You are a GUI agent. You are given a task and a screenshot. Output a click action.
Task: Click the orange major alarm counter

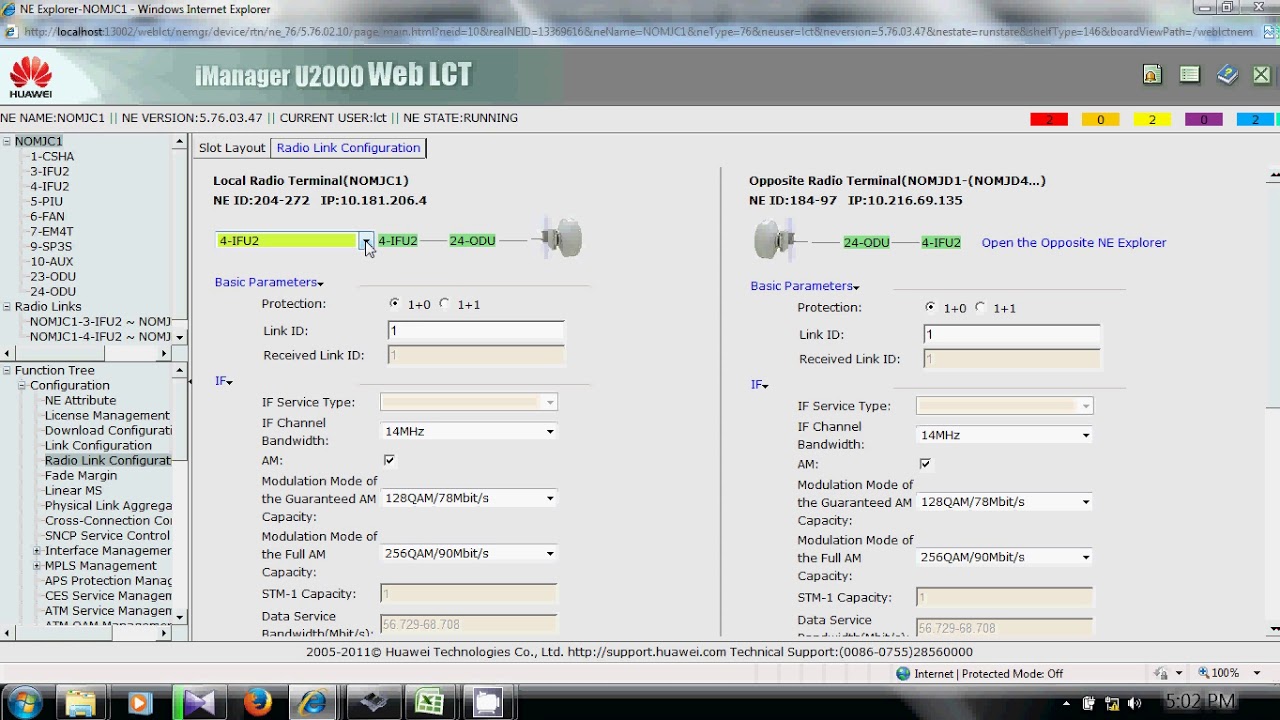(1100, 120)
